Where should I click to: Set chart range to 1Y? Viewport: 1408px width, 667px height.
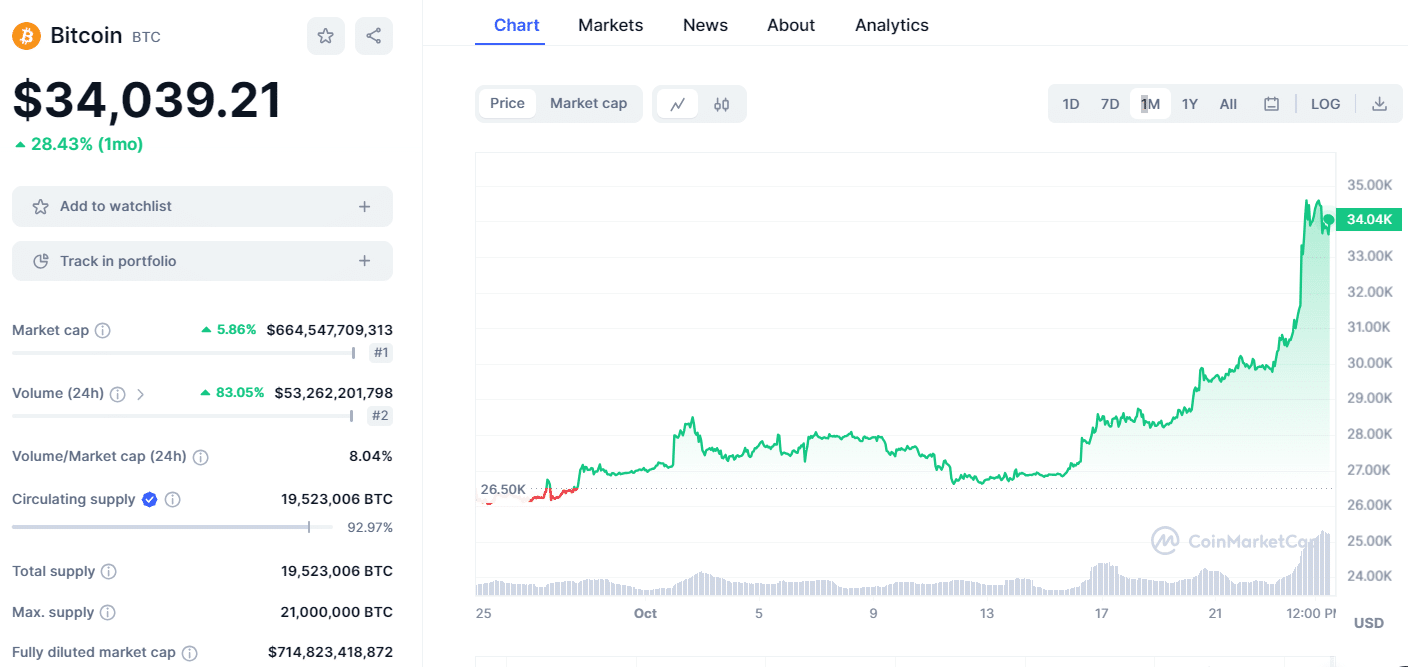(x=1189, y=104)
